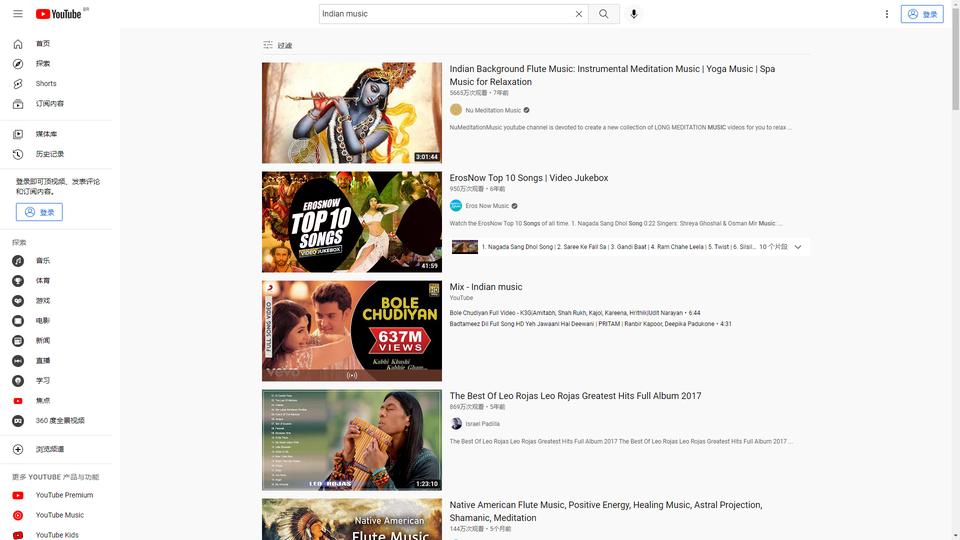Start voice search with the microphone
This screenshot has height=540, width=960.
point(634,13)
